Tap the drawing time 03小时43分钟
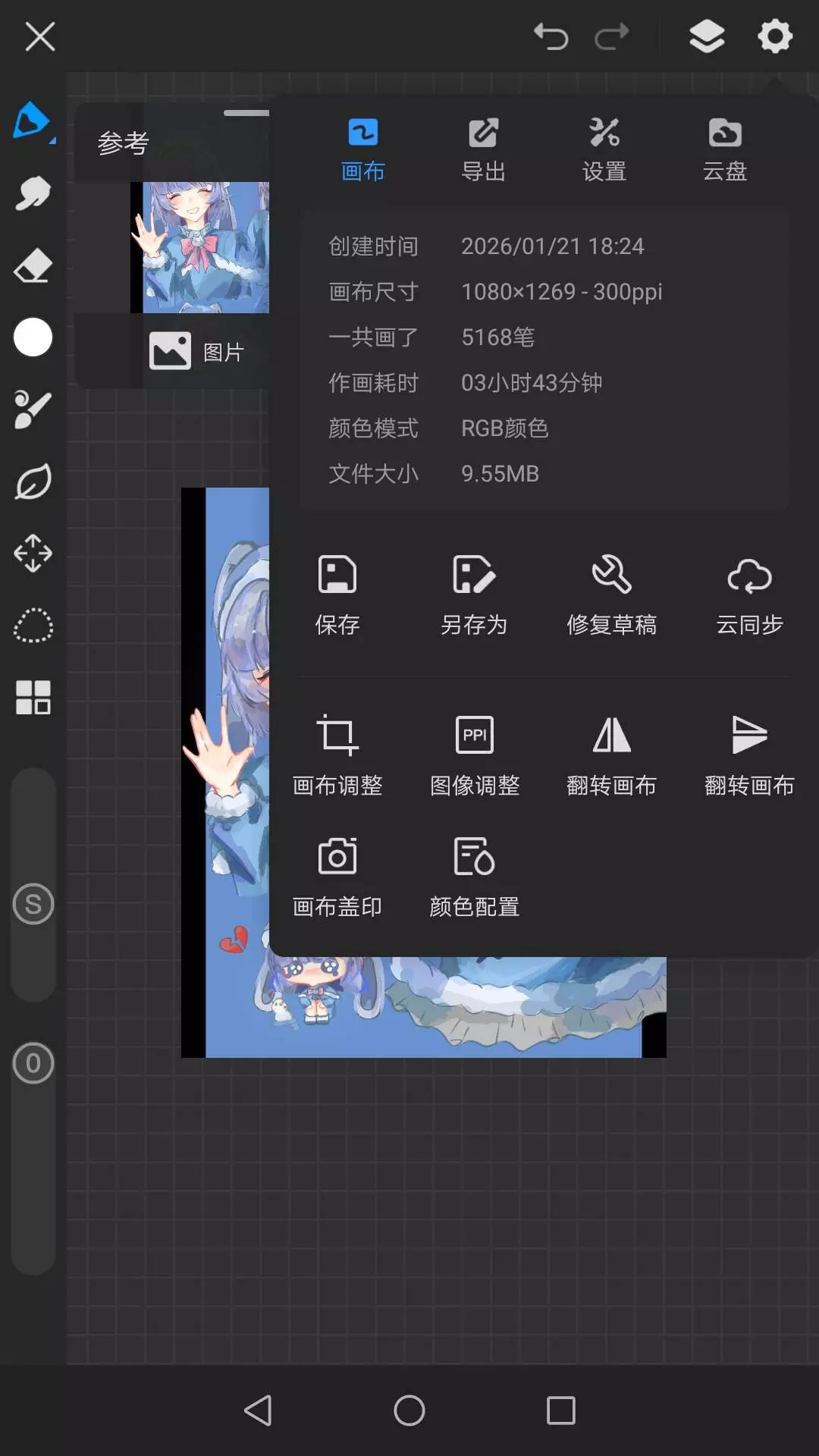819x1456 pixels. (532, 383)
